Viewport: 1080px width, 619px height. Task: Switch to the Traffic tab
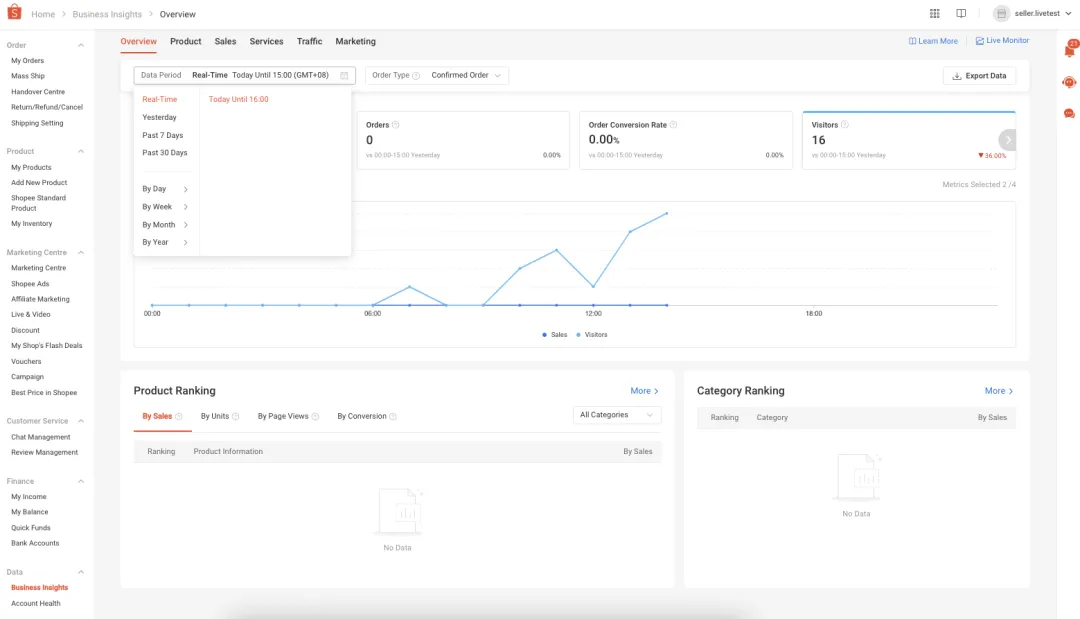pos(309,42)
